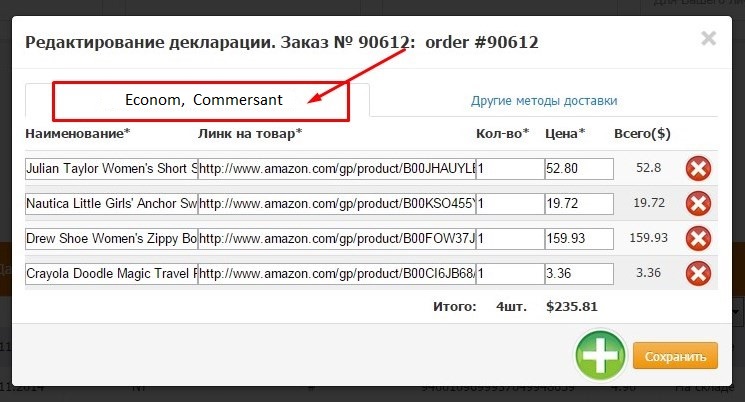Change the price field showing 159.93

click(578, 238)
